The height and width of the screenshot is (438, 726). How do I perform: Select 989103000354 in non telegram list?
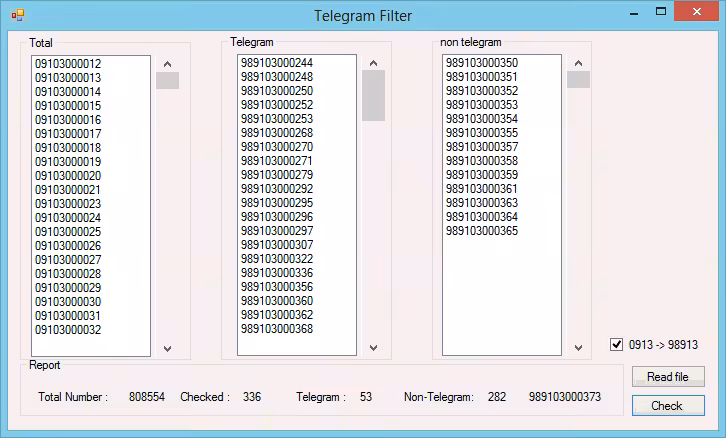click(482, 119)
